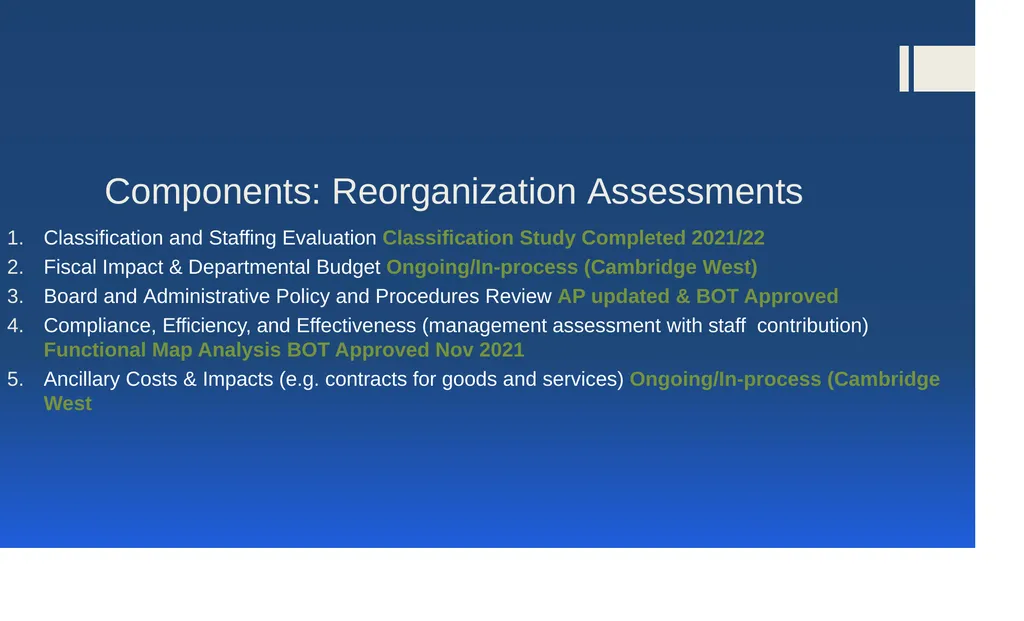Click the slide title 'Components: Reorganization Assessments'

[453, 192]
